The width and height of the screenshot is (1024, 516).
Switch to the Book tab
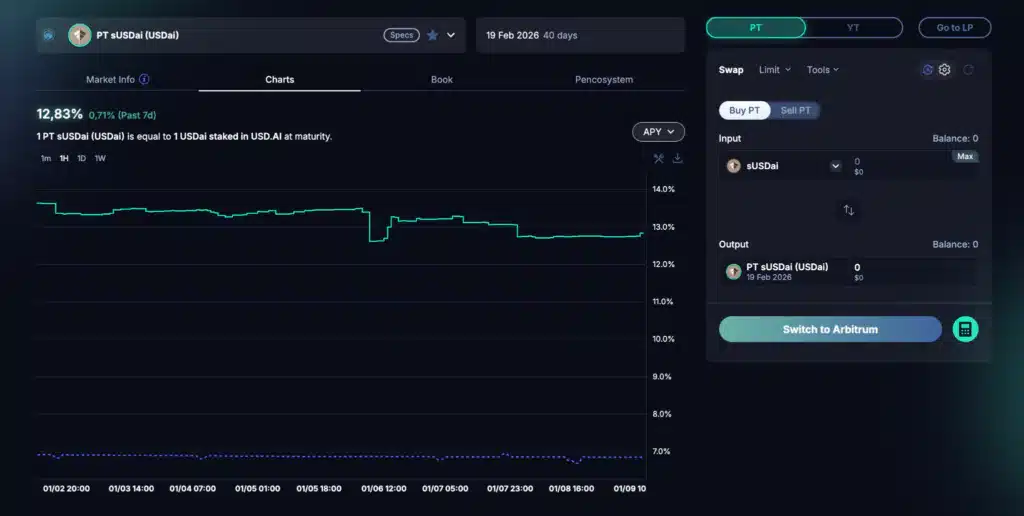point(442,79)
